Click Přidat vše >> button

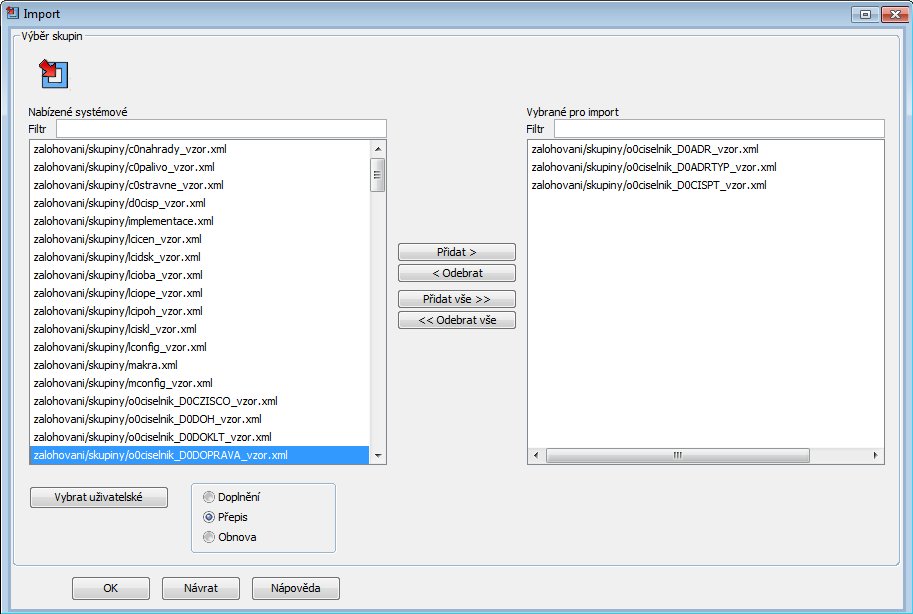tap(456, 299)
